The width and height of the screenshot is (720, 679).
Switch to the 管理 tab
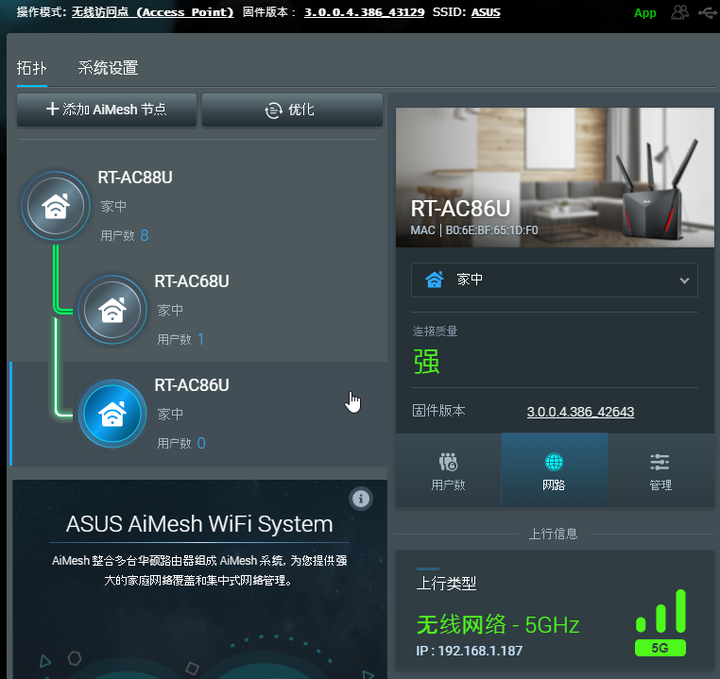pyautogui.click(x=661, y=471)
